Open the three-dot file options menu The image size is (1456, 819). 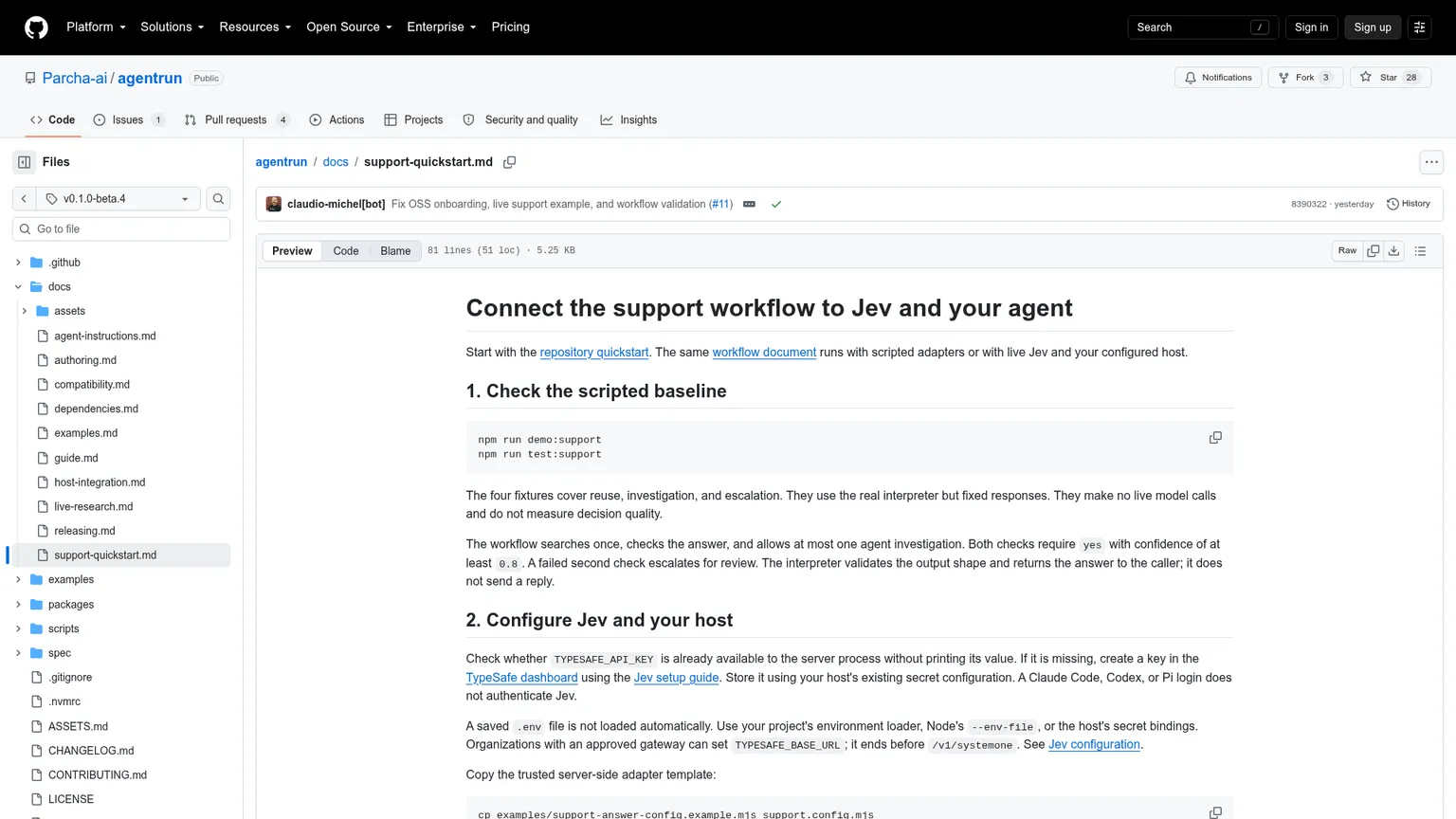(x=1431, y=162)
